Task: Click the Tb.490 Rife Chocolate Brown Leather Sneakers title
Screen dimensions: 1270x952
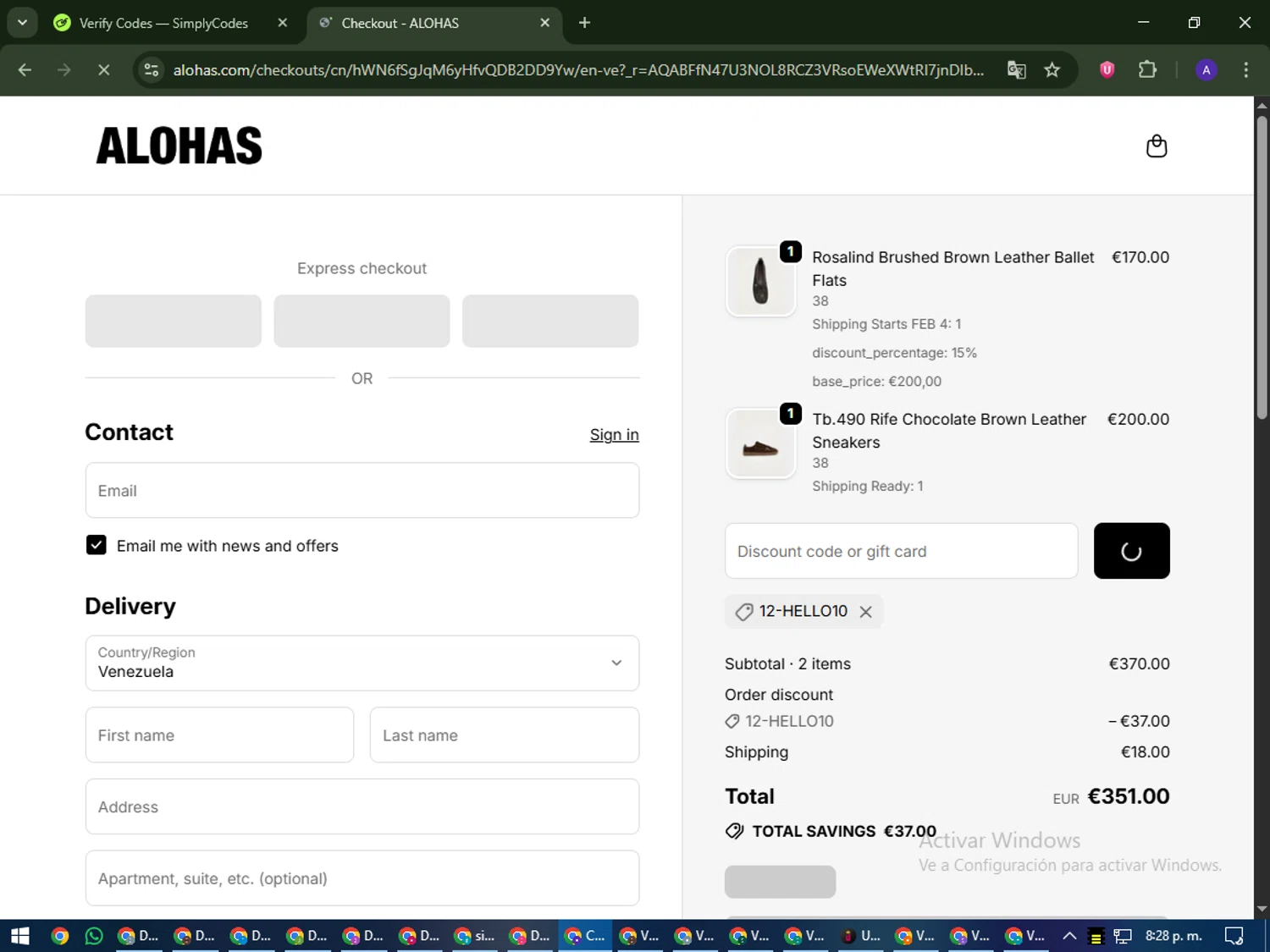Action: pos(949,431)
